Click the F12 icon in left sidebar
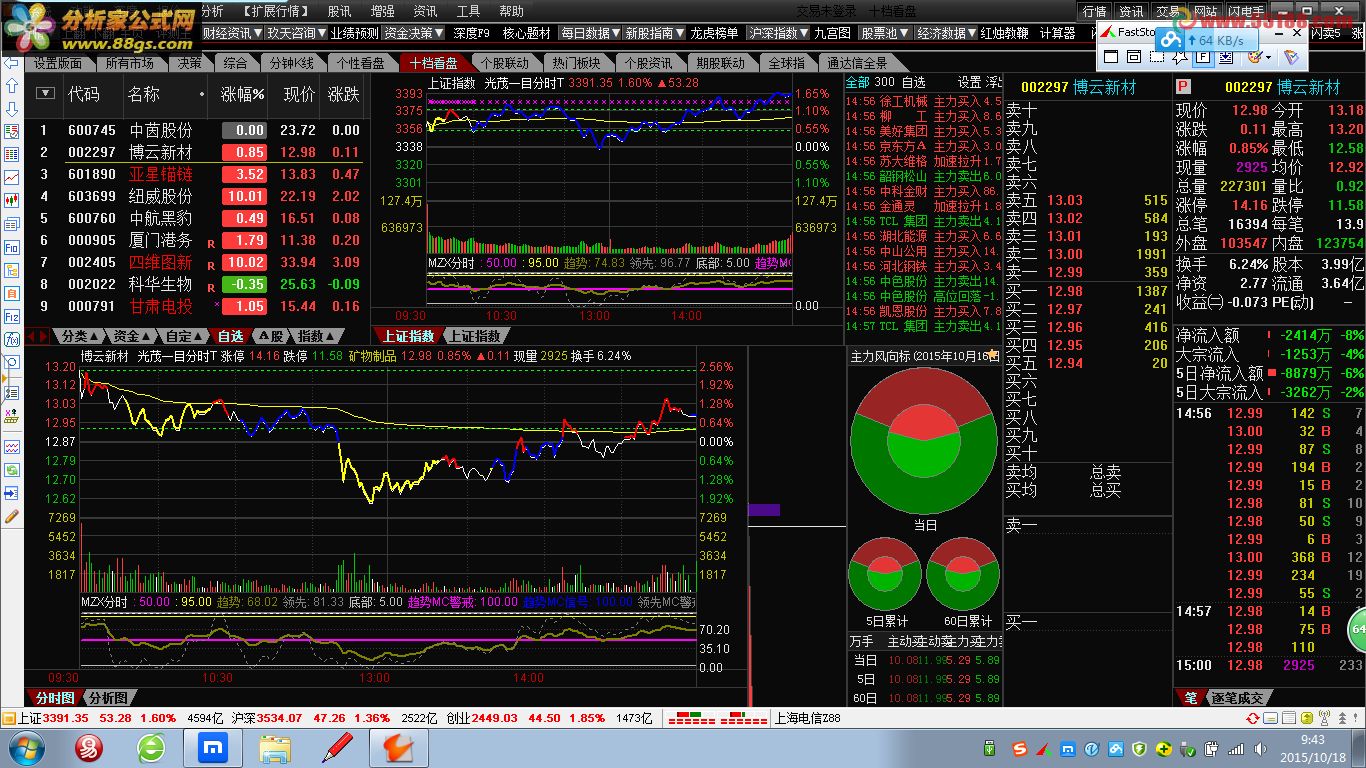The image size is (1366, 768). (x=12, y=316)
